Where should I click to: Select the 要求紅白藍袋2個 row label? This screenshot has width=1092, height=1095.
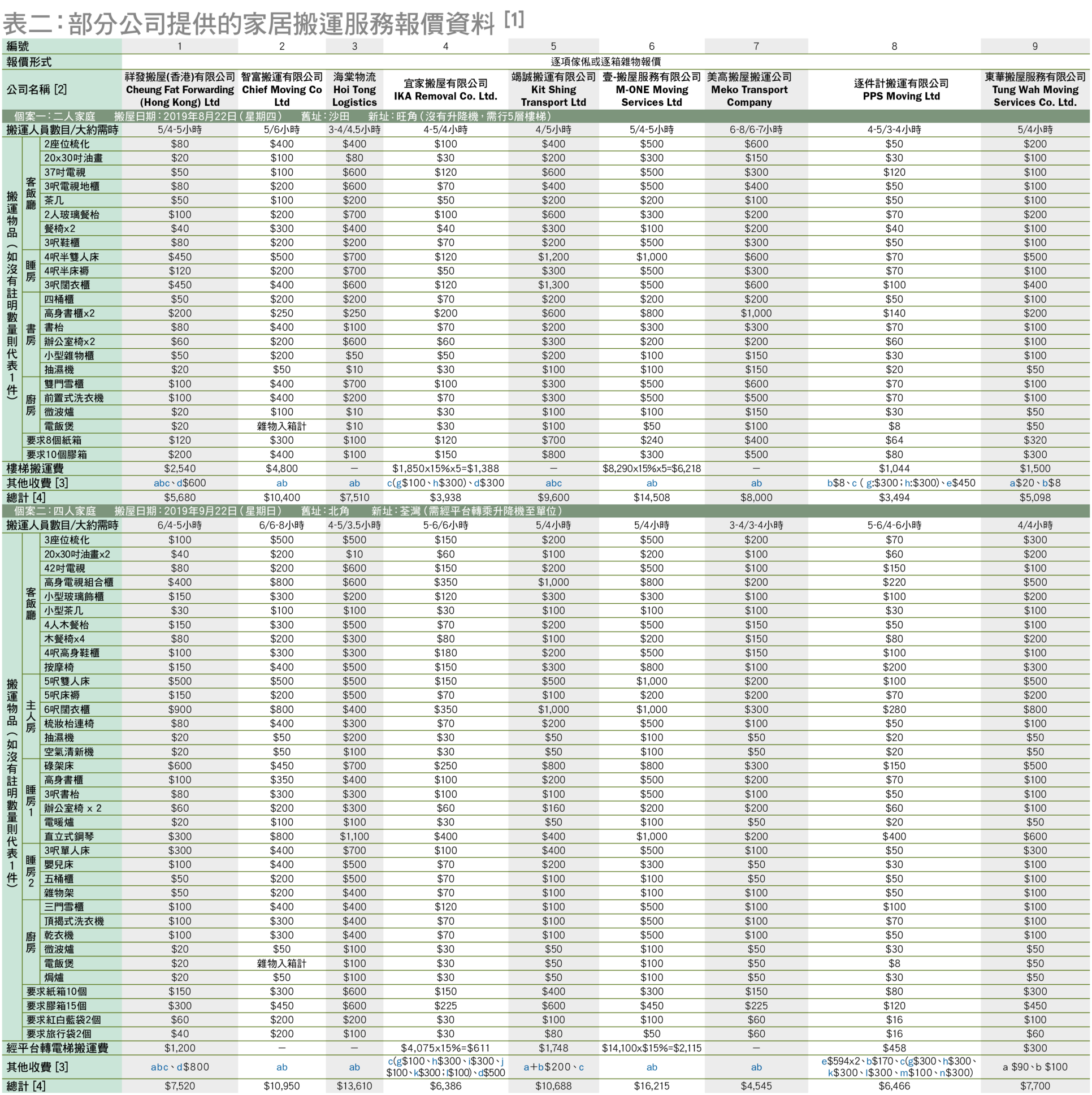tap(63, 1020)
